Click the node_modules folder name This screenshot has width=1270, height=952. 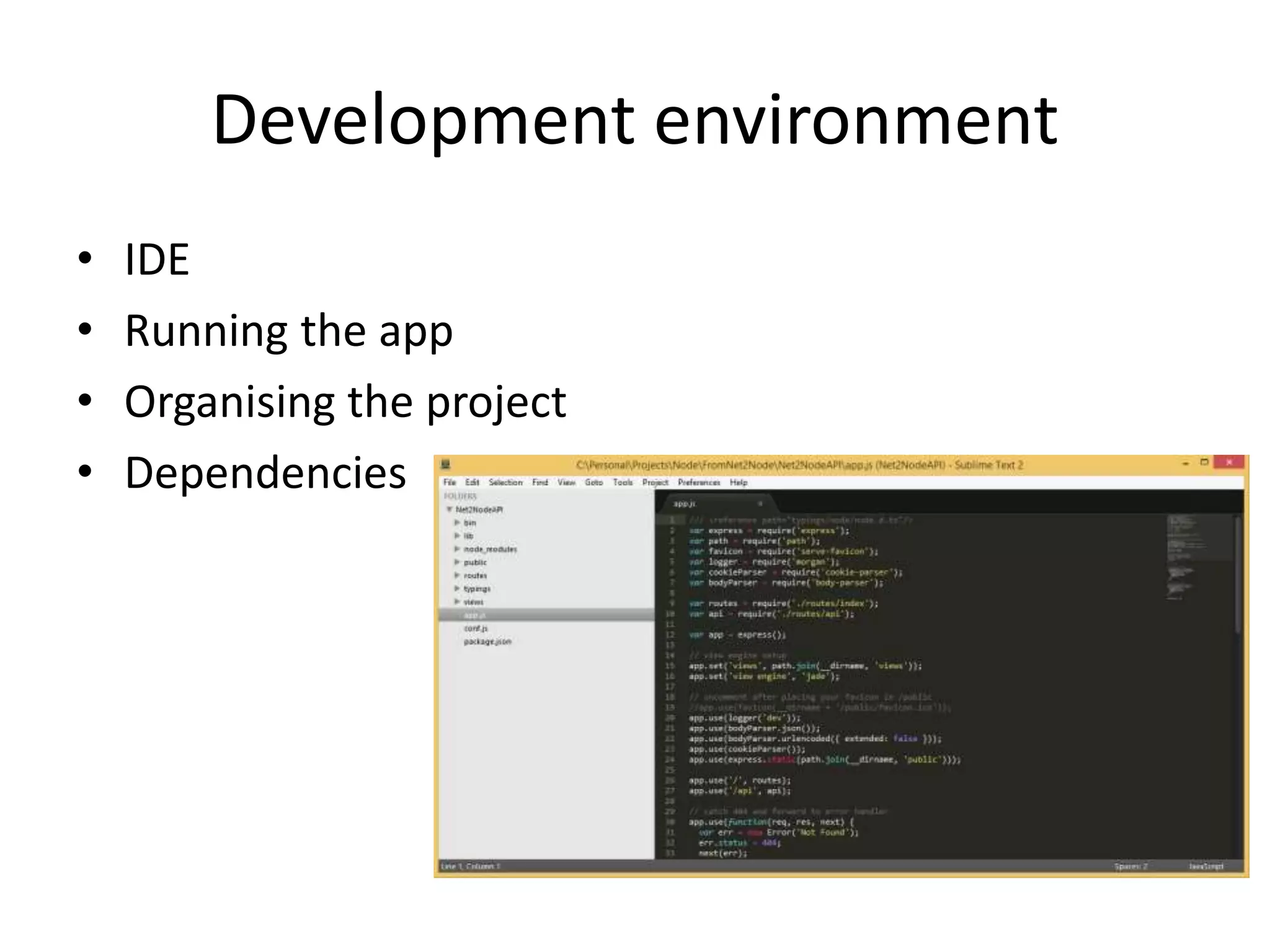pos(490,549)
